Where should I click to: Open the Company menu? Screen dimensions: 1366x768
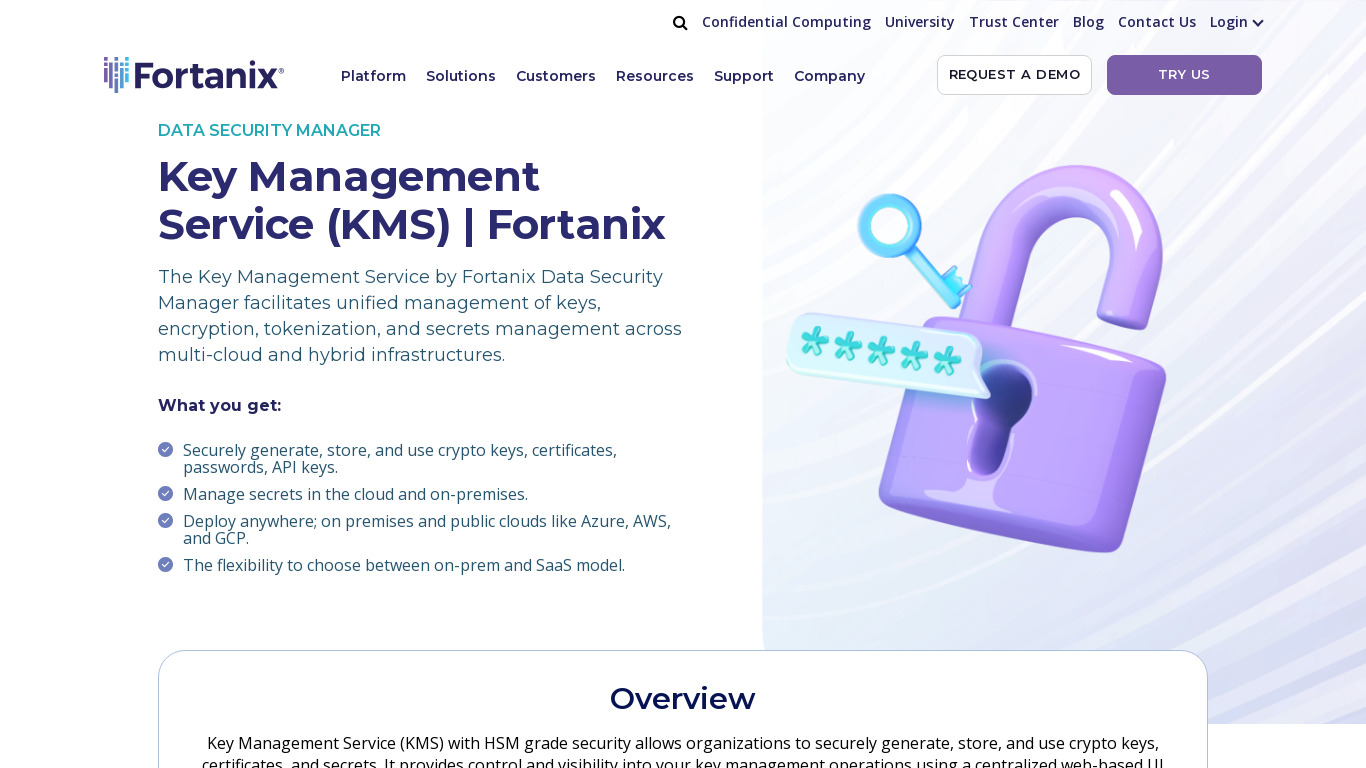(x=830, y=76)
